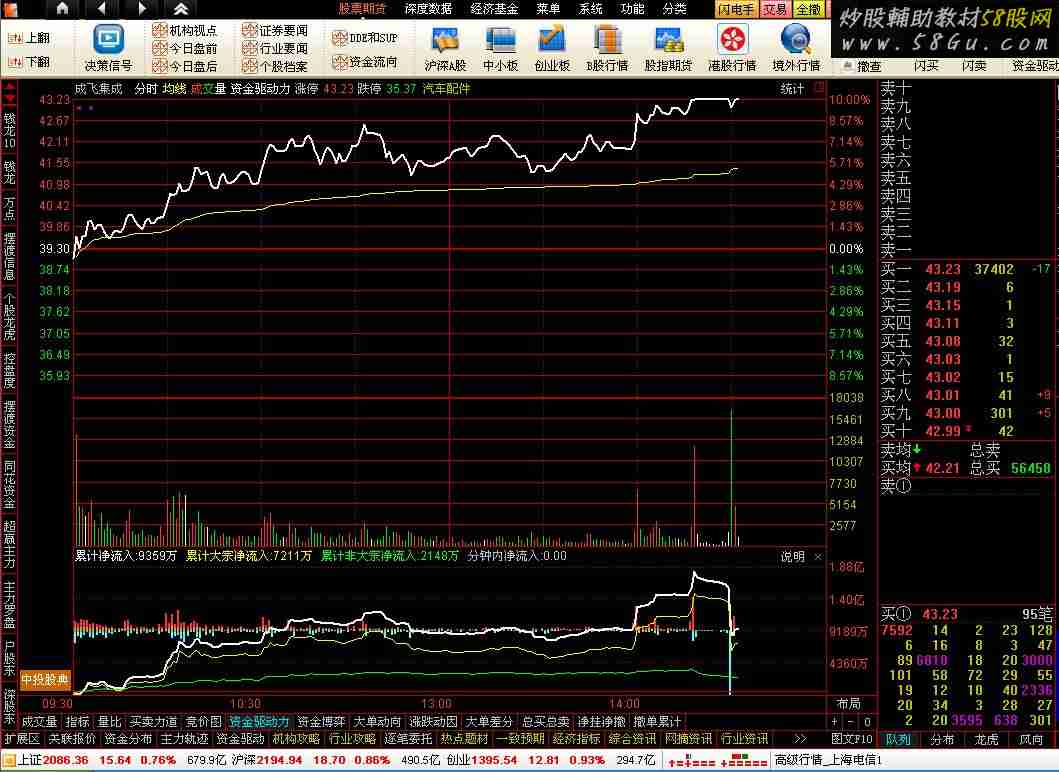Click the 交易 trading button
Image resolution: width=1059 pixels, height=772 pixels.
pyautogui.click(x=775, y=9)
